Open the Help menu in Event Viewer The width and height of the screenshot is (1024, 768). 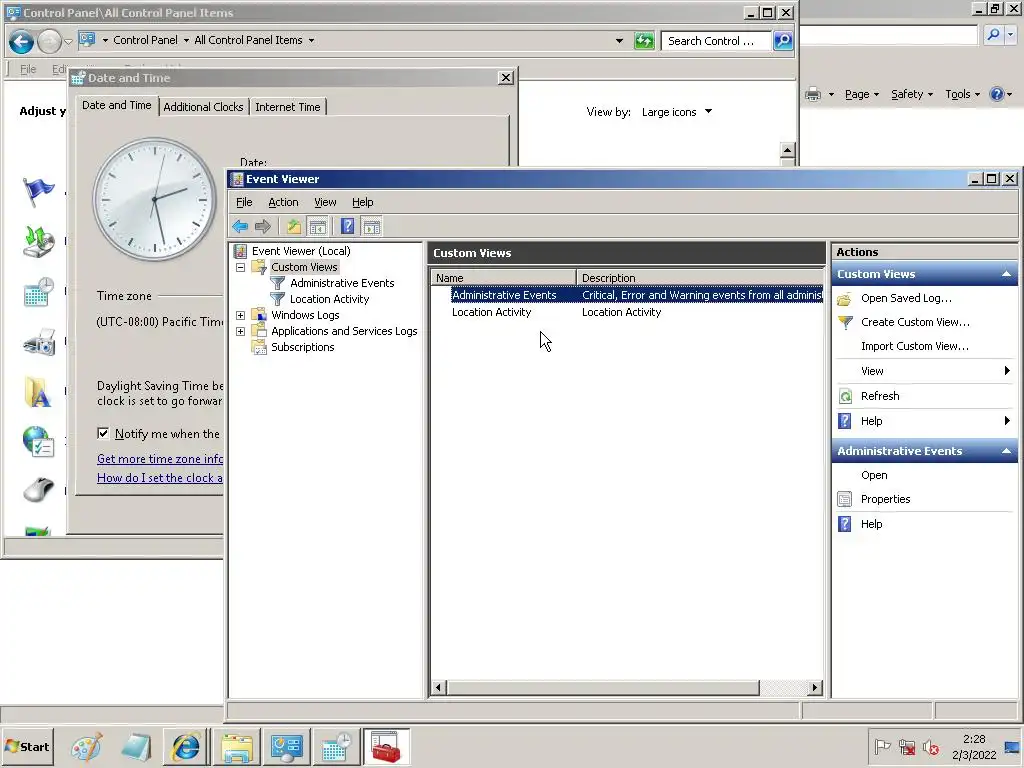(x=362, y=202)
